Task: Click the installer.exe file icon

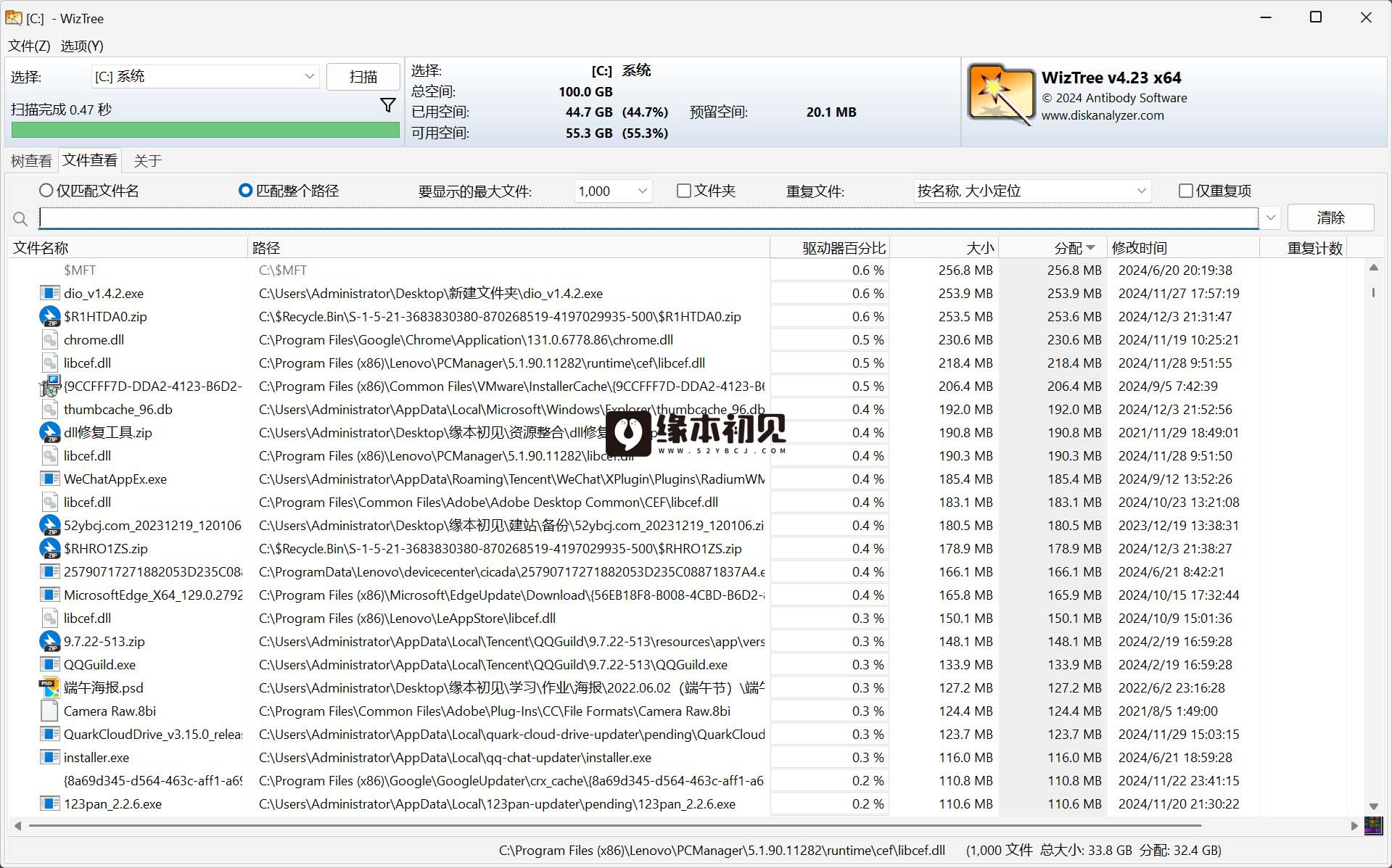Action: coord(49,757)
